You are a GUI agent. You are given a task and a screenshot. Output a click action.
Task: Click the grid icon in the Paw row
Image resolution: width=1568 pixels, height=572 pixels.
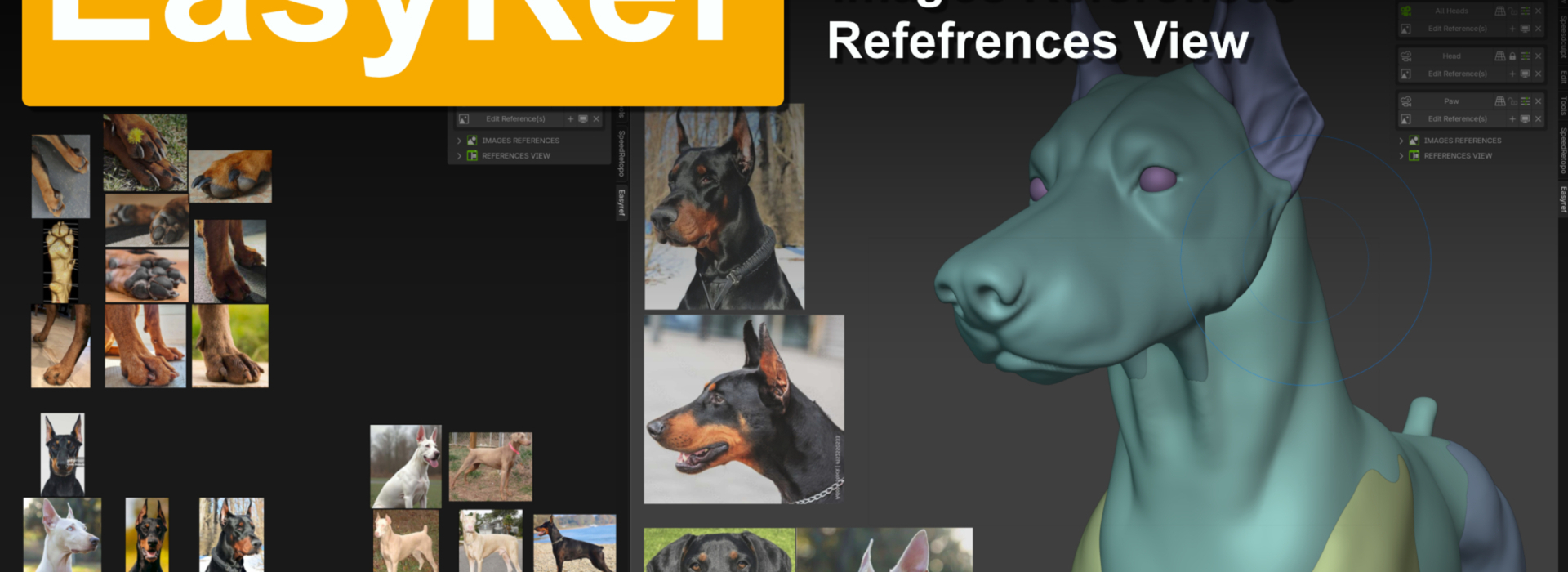1500,101
